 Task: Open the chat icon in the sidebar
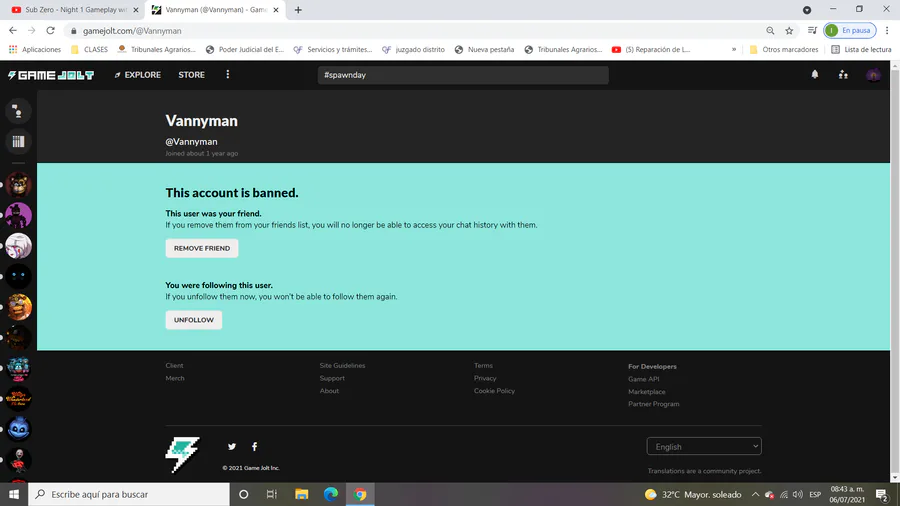coord(18,111)
